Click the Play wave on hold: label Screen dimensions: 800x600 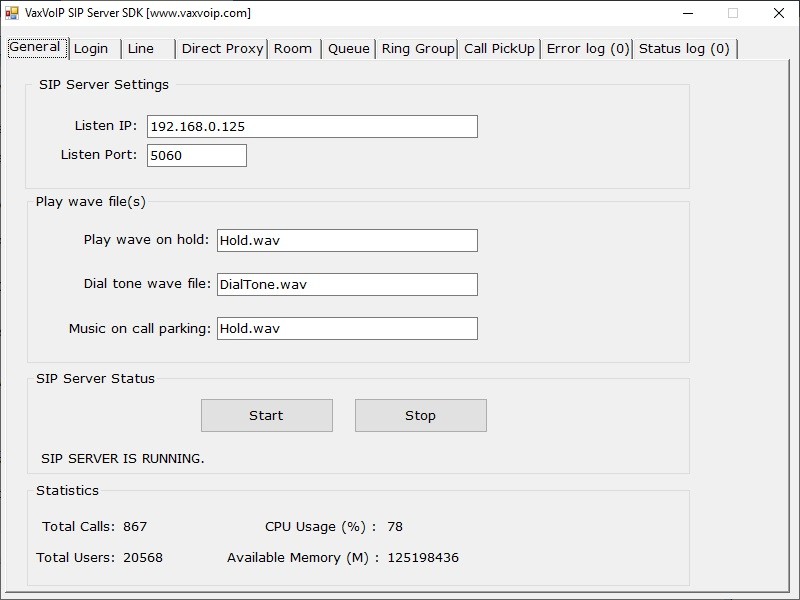point(146,239)
